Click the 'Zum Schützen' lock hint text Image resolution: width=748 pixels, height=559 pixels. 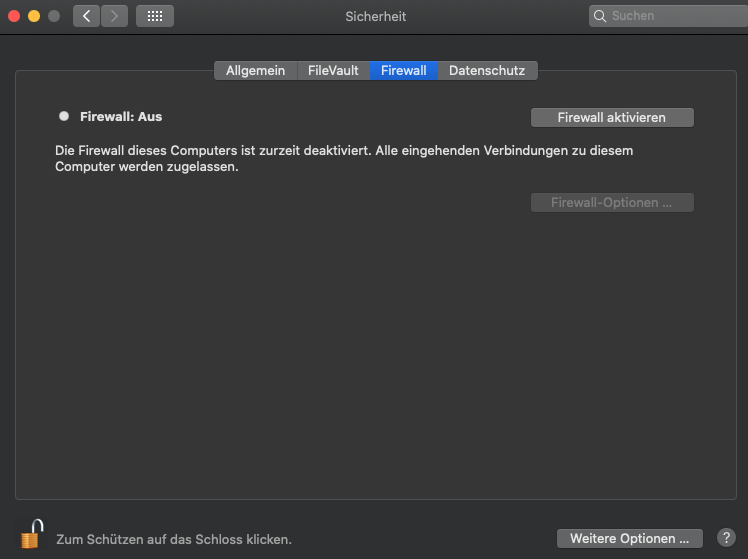pos(174,539)
